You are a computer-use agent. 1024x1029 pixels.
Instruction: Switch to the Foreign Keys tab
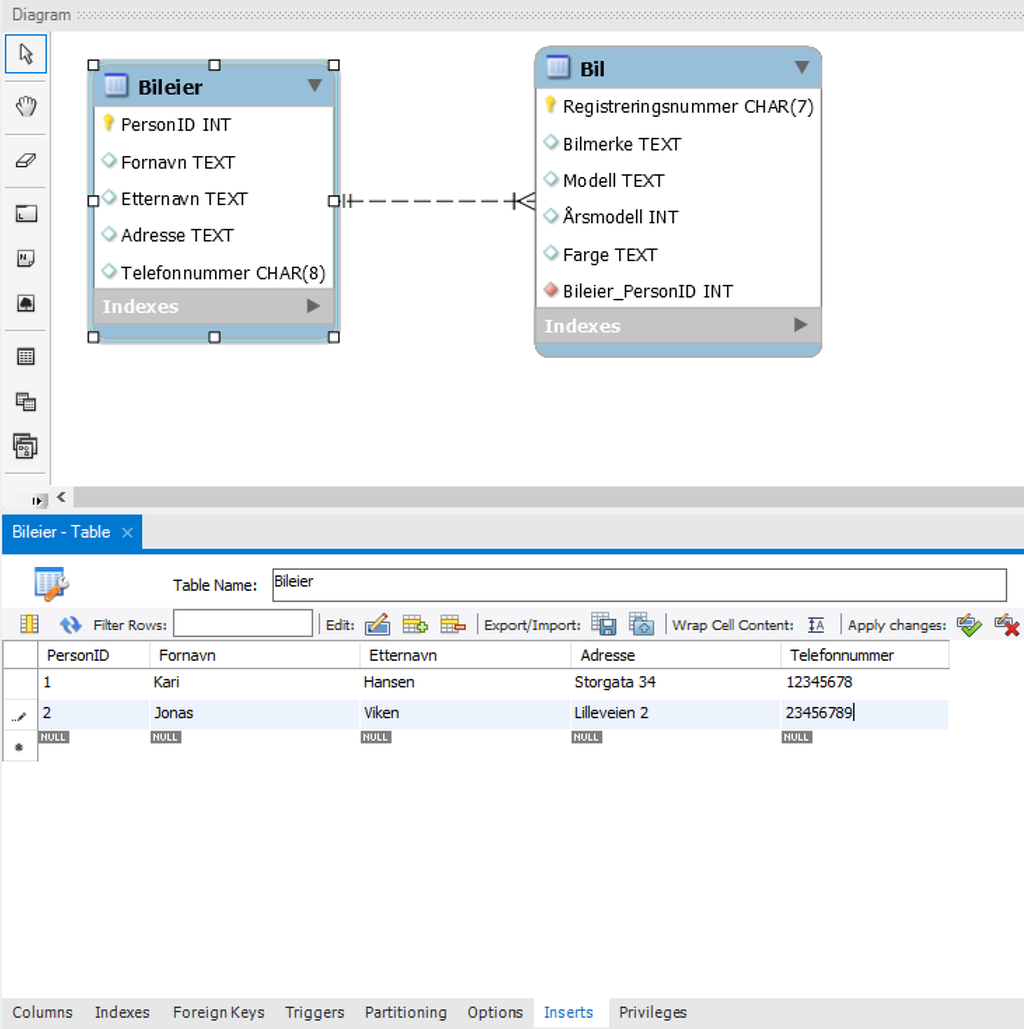click(x=218, y=1012)
